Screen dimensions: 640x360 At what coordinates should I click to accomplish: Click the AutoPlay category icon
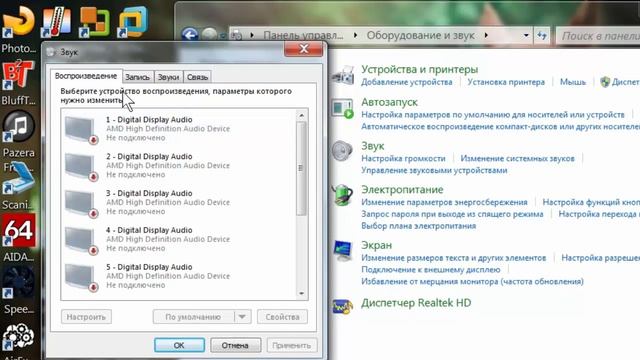click(x=343, y=109)
